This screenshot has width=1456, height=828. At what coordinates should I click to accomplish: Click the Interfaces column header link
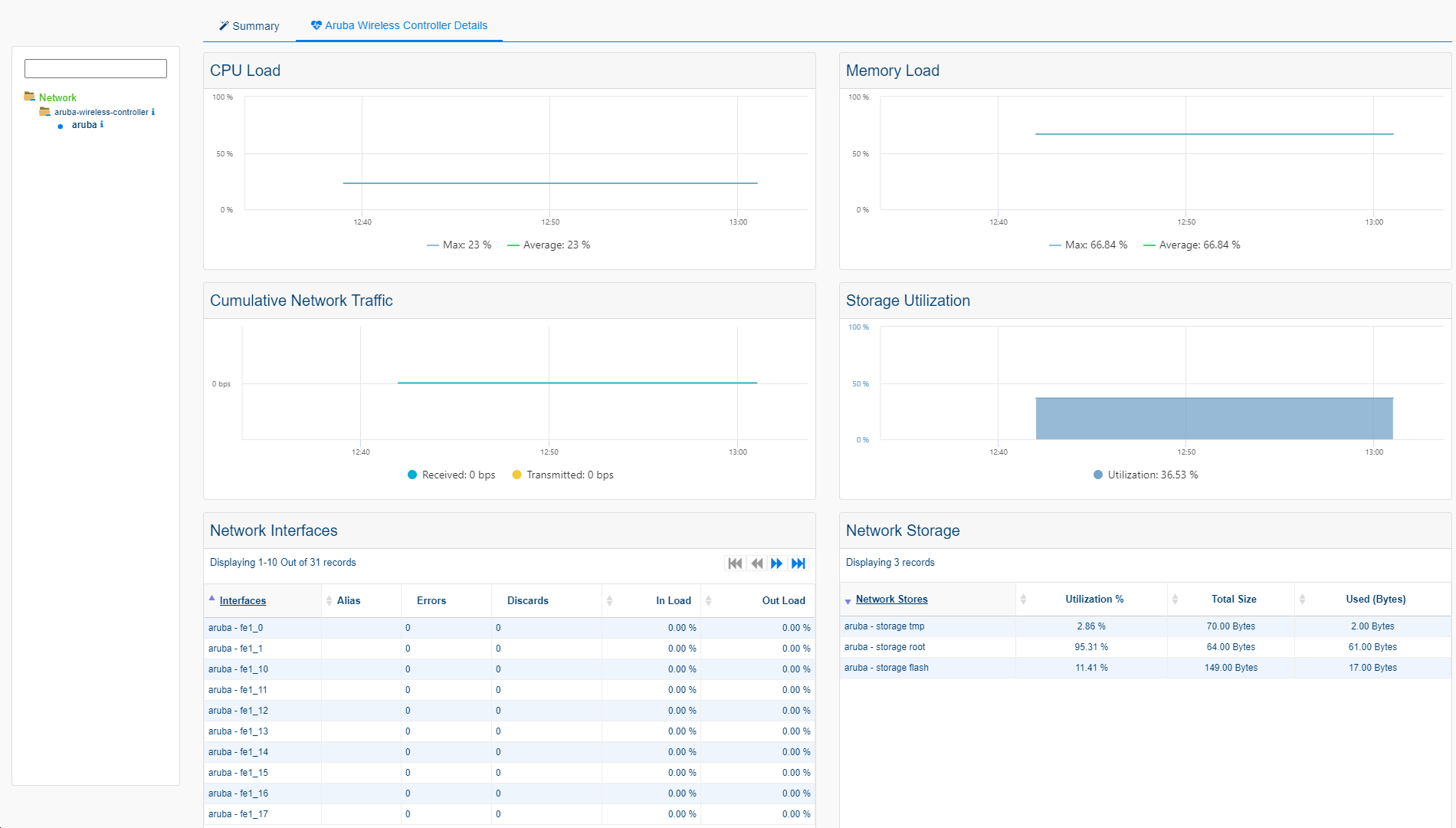coord(242,601)
